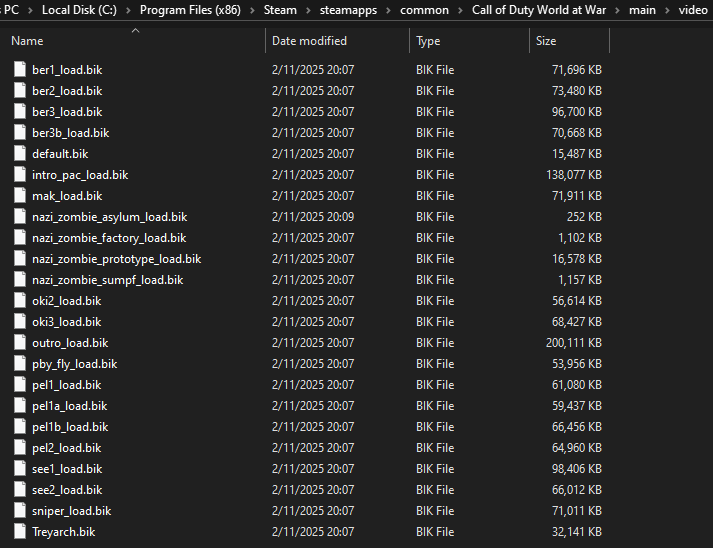The width and height of the screenshot is (713, 548).
Task: Click the file icon of ber3b_load.bik
Action: [20, 132]
